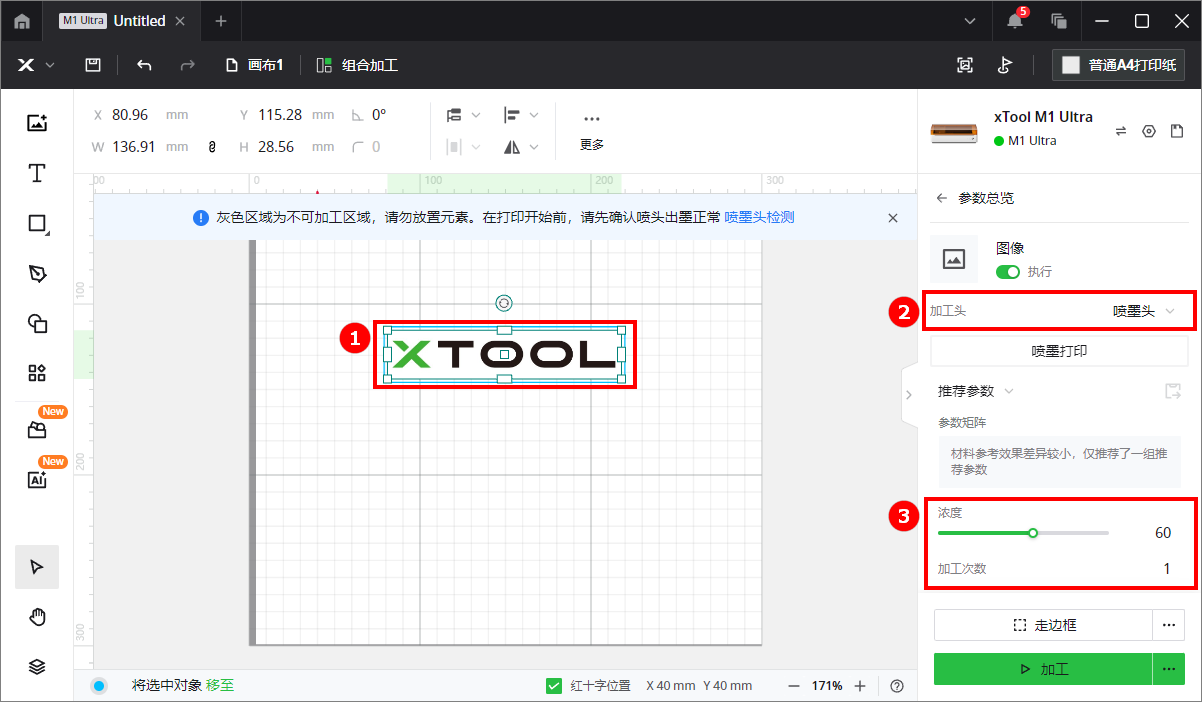Open the xTool logo menu

(x=35, y=65)
